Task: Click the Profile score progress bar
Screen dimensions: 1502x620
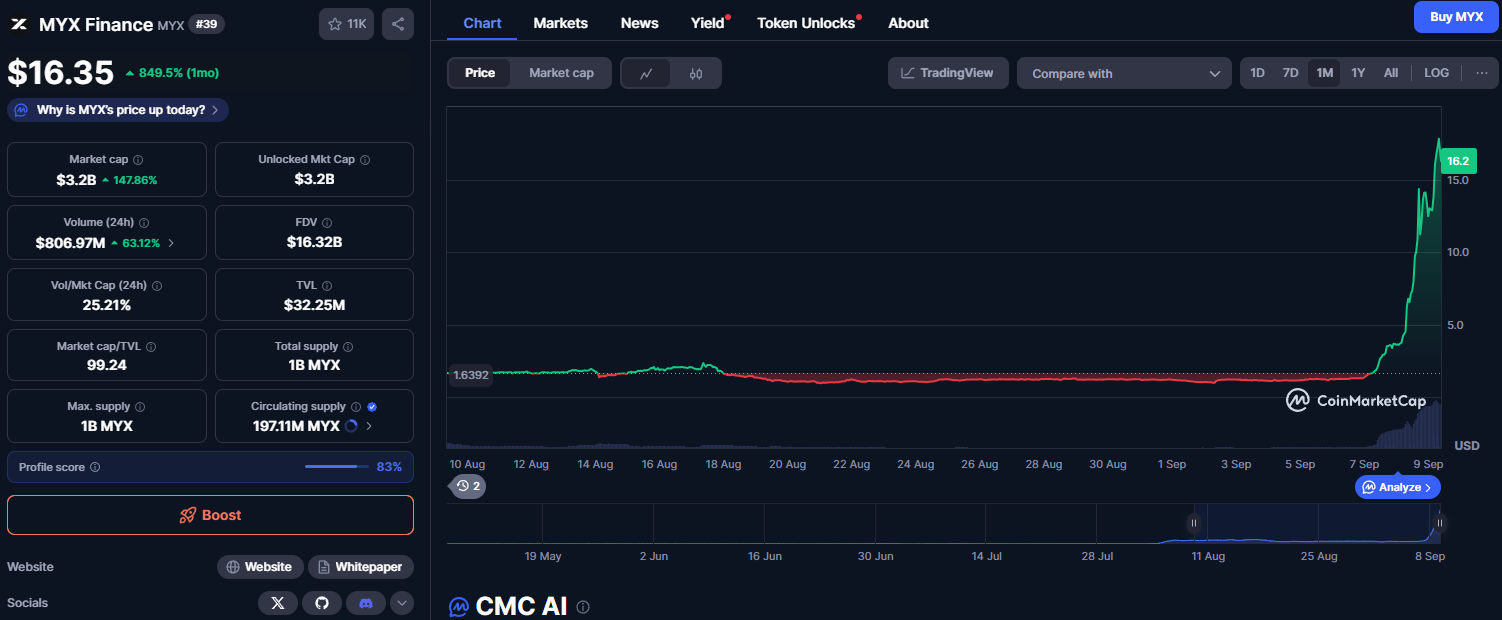Action: (x=337, y=467)
